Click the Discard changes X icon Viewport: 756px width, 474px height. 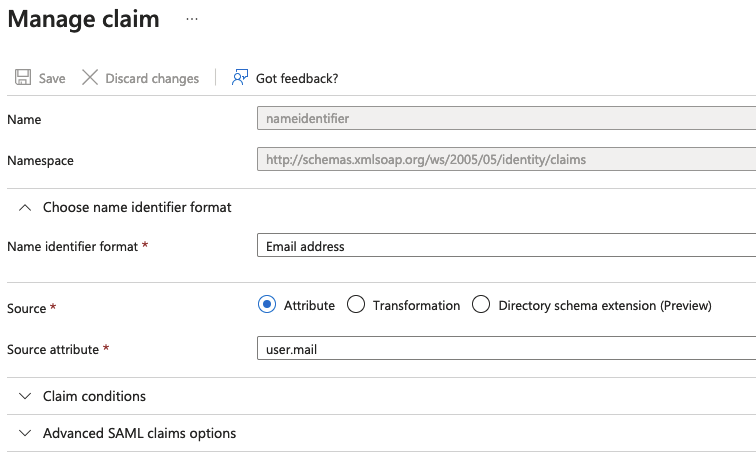click(x=90, y=78)
